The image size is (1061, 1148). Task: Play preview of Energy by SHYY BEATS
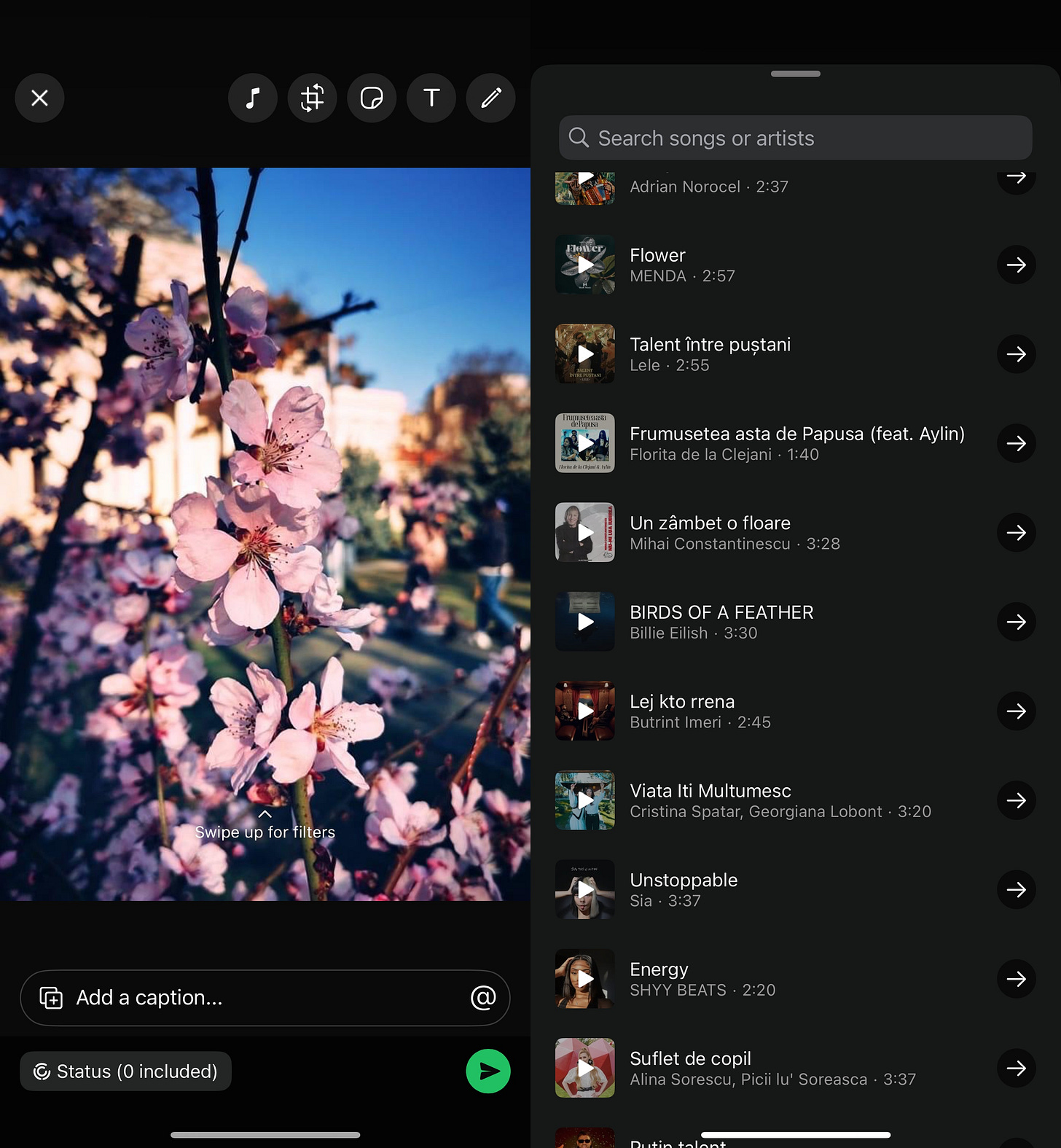[x=585, y=979]
